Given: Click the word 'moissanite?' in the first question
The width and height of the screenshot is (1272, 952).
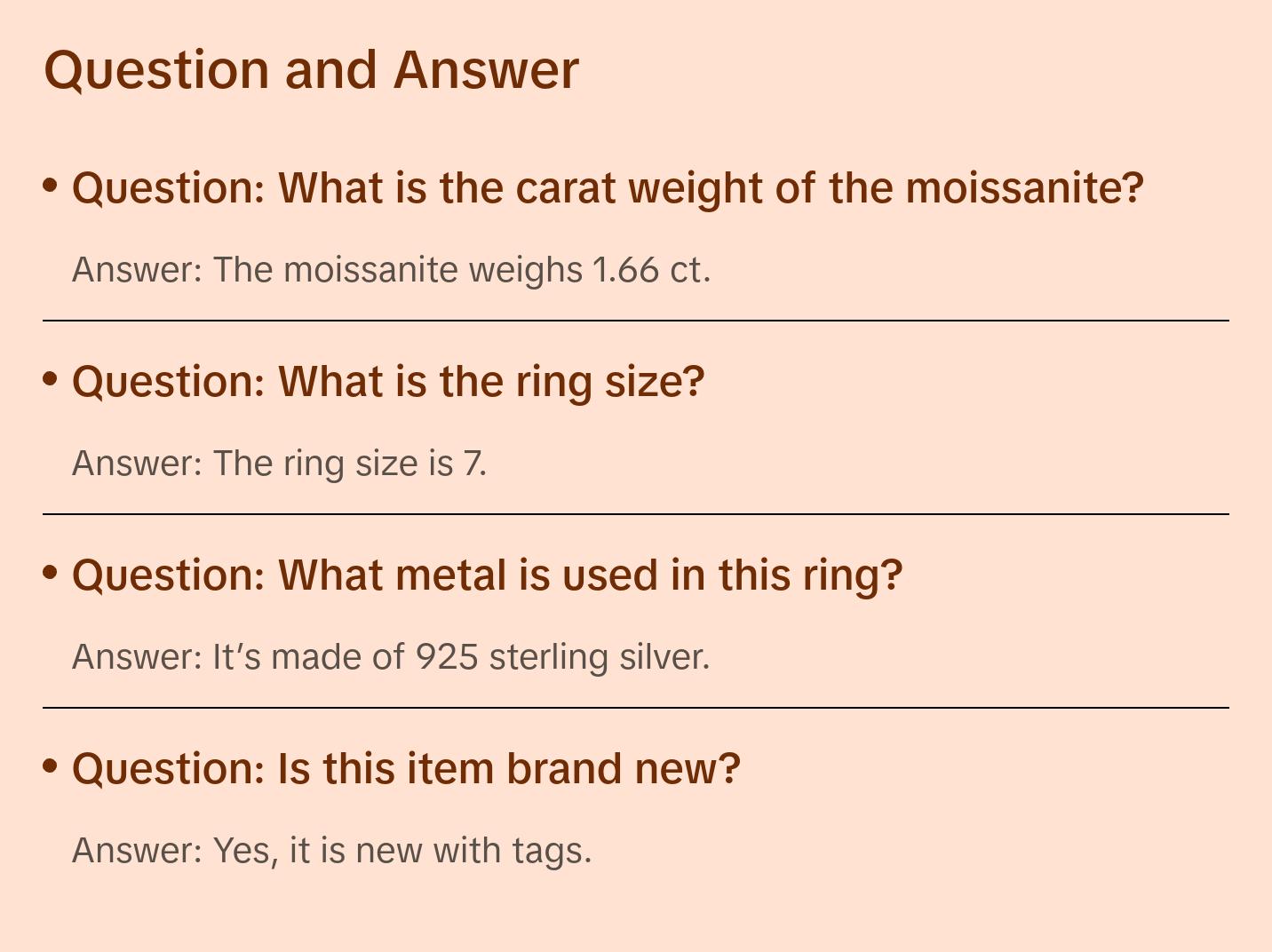Looking at the screenshot, I should pyautogui.click(x=1024, y=188).
